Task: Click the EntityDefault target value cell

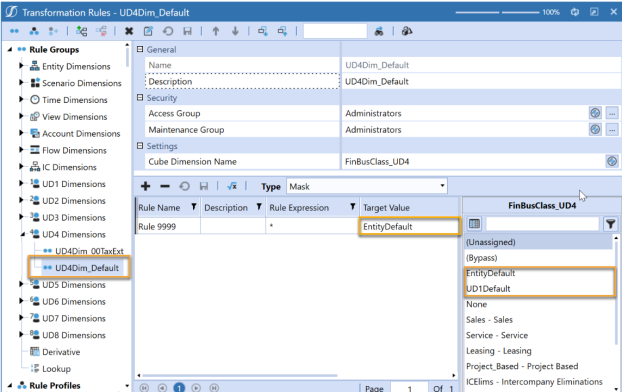Action: [x=409, y=226]
